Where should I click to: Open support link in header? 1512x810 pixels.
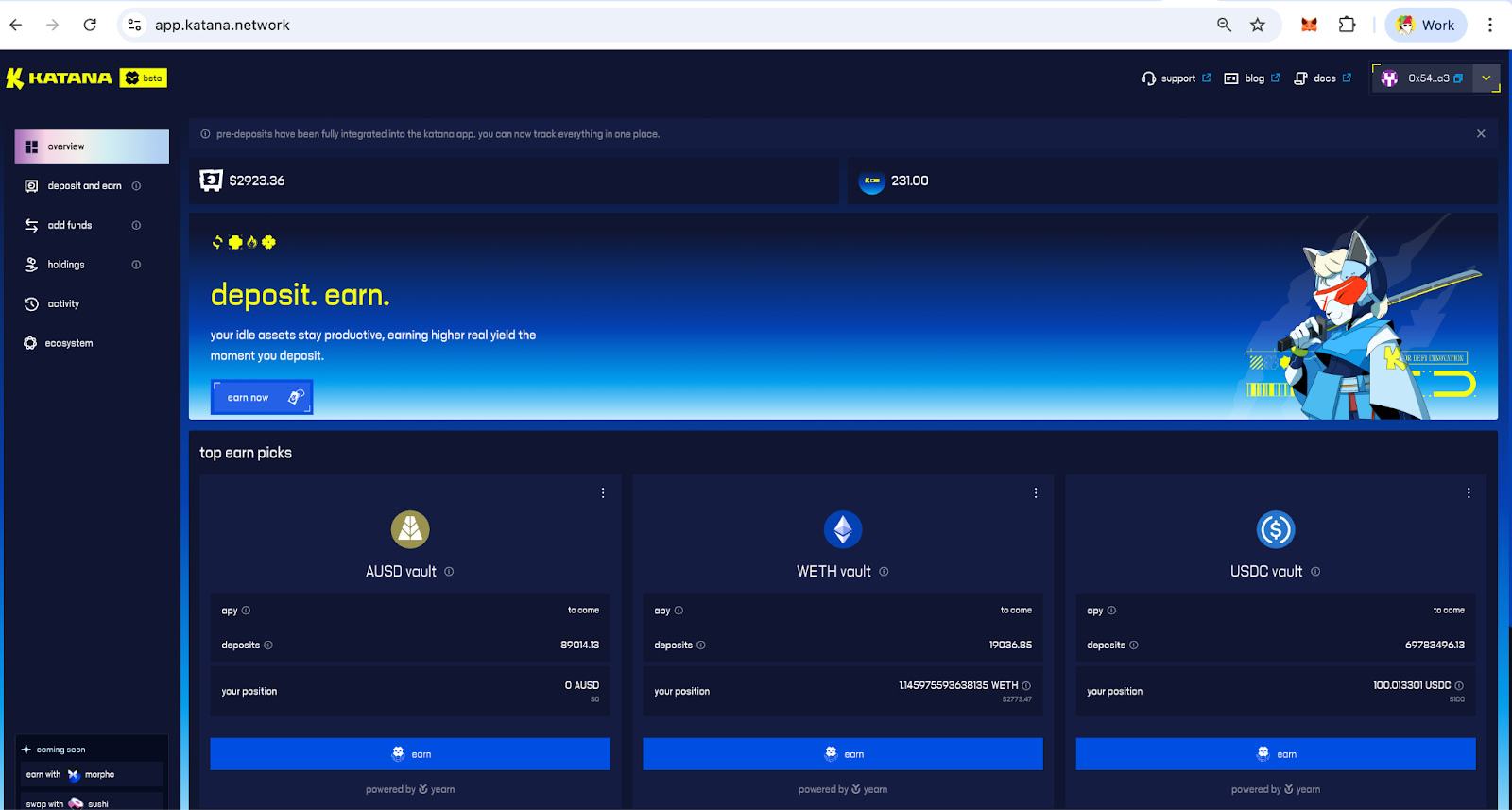[x=1176, y=78]
